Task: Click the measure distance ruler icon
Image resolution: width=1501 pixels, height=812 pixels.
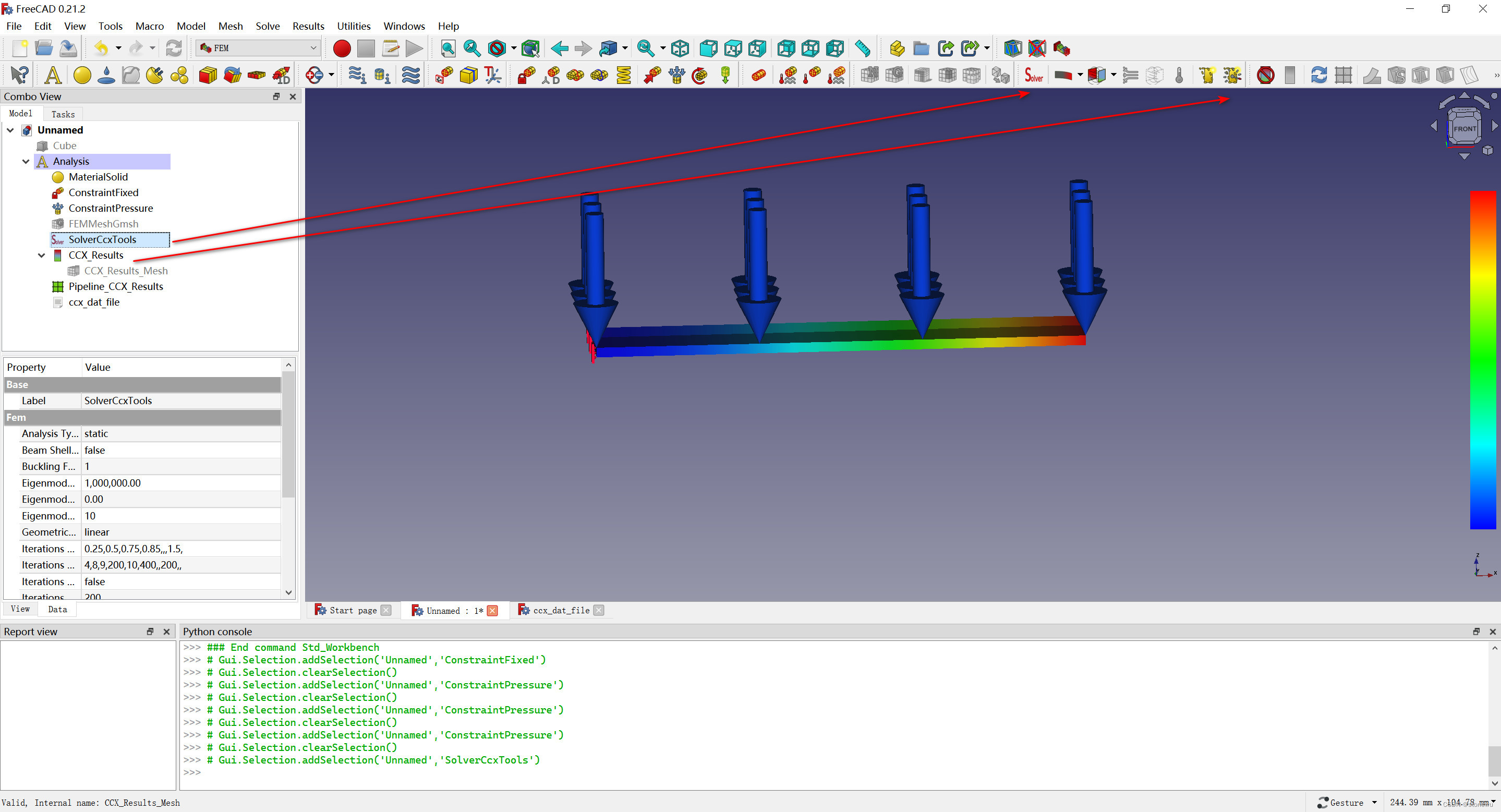Action: (863, 49)
